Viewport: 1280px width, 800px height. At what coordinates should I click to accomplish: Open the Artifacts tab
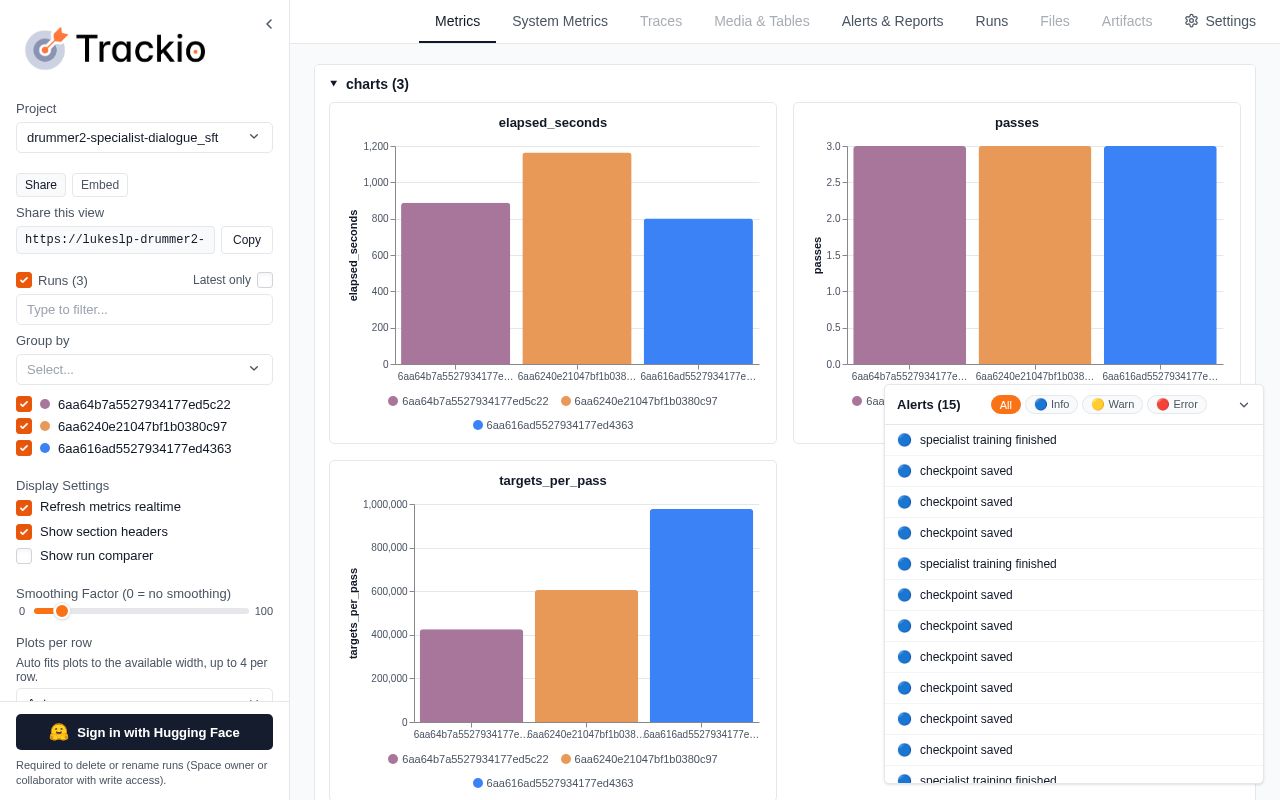pyautogui.click(x=1127, y=21)
